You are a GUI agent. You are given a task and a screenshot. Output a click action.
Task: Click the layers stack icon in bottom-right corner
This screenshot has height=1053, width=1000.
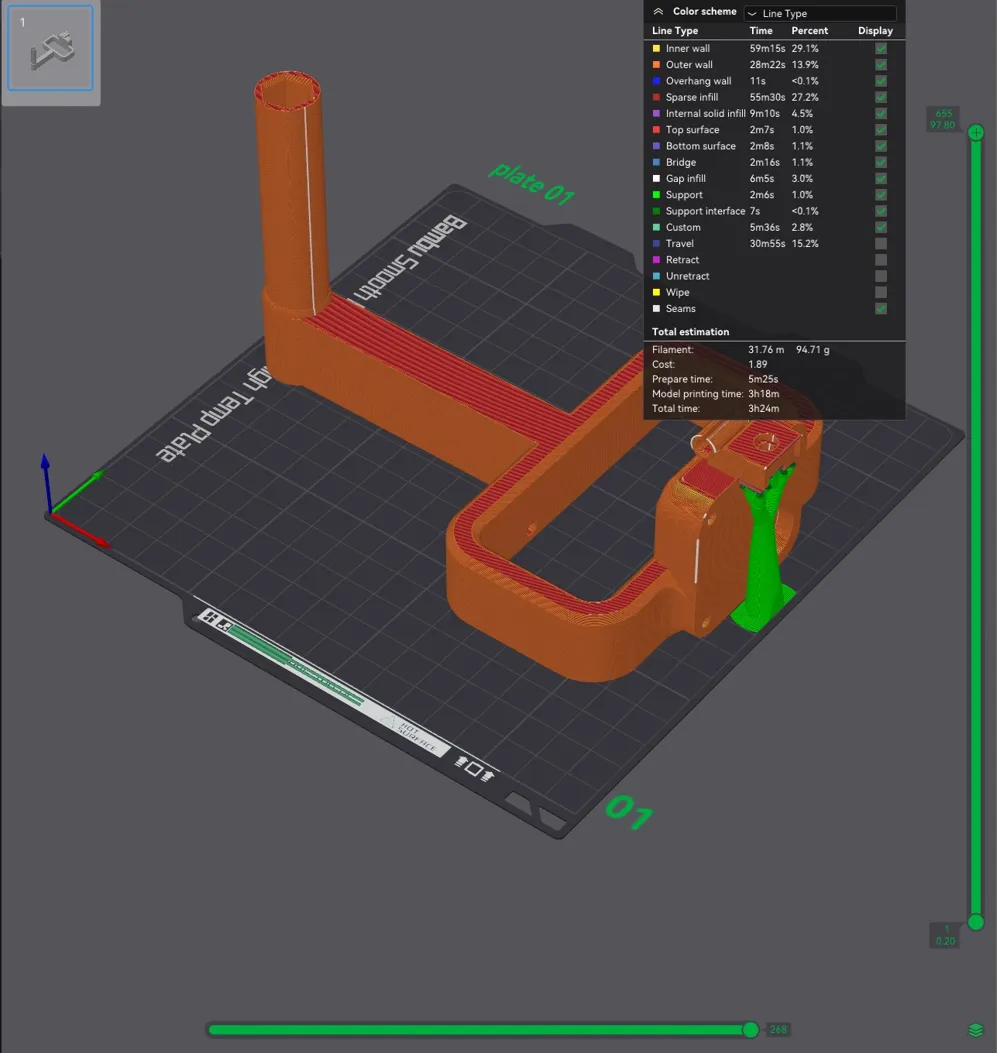976,1030
